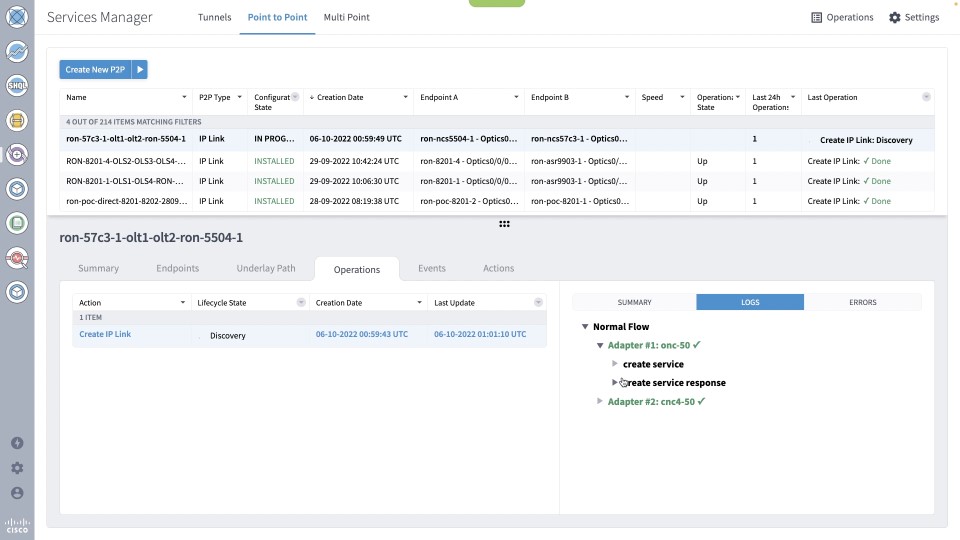The image size is (960, 540).
Task: Open the Speed column dropdown arrow
Action: 681,97
